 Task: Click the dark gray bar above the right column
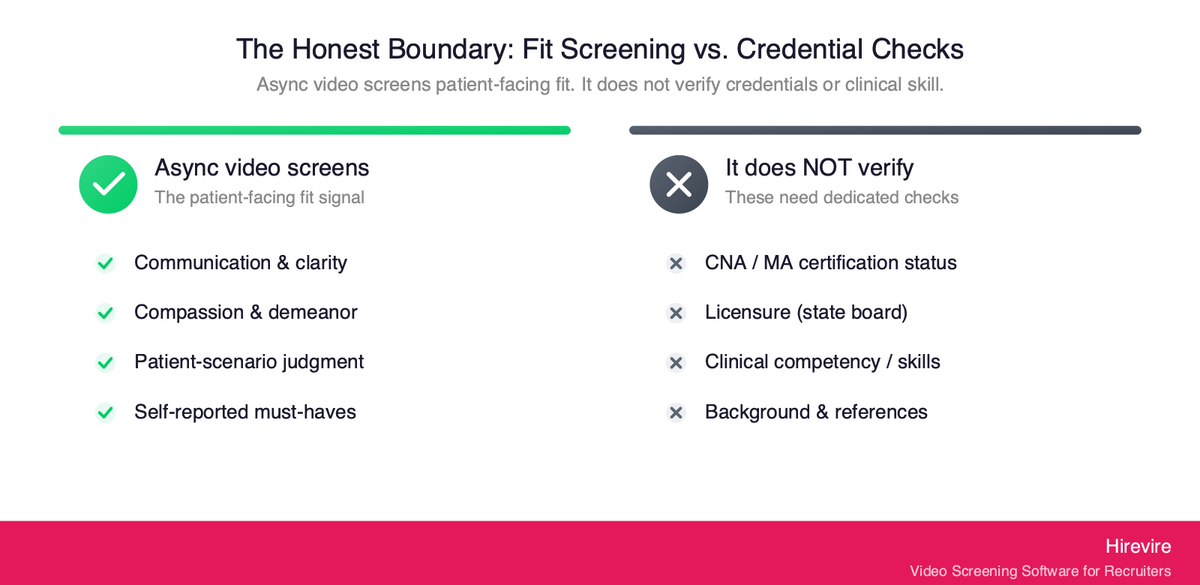pyautogui.click(x=885, y=130)
